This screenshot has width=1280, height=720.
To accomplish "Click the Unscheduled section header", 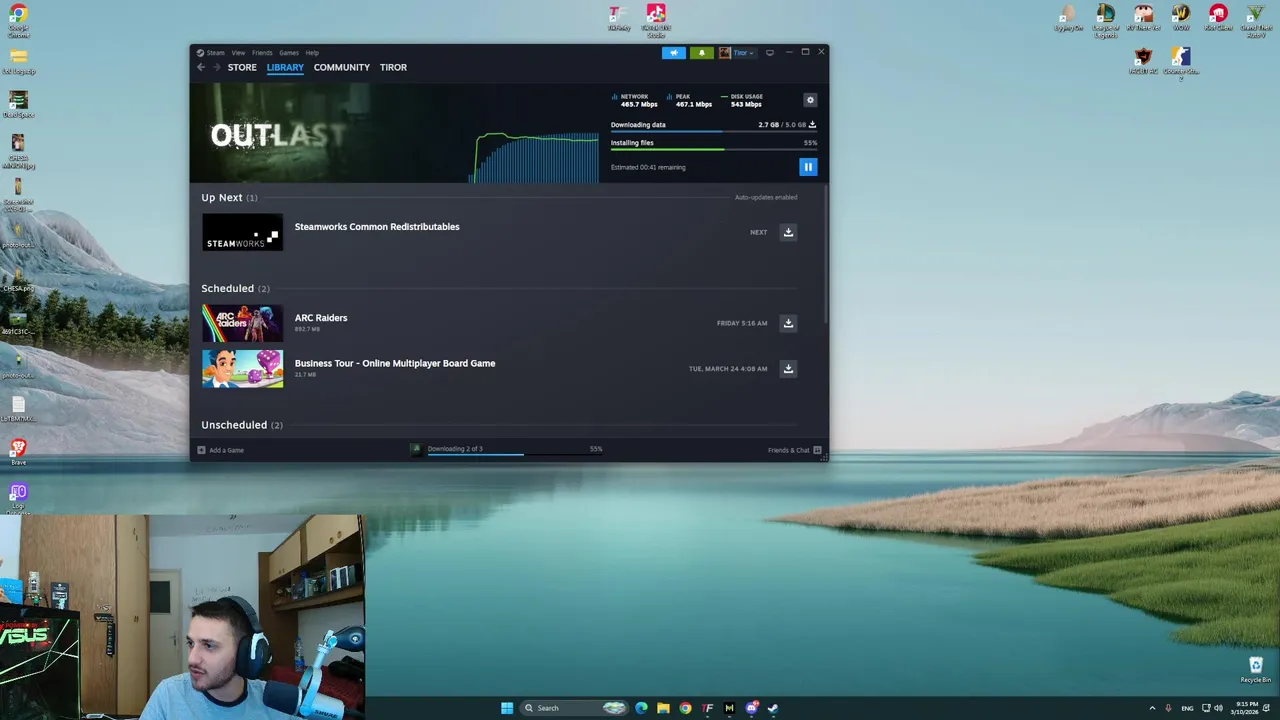I will [x=242, y=425].
